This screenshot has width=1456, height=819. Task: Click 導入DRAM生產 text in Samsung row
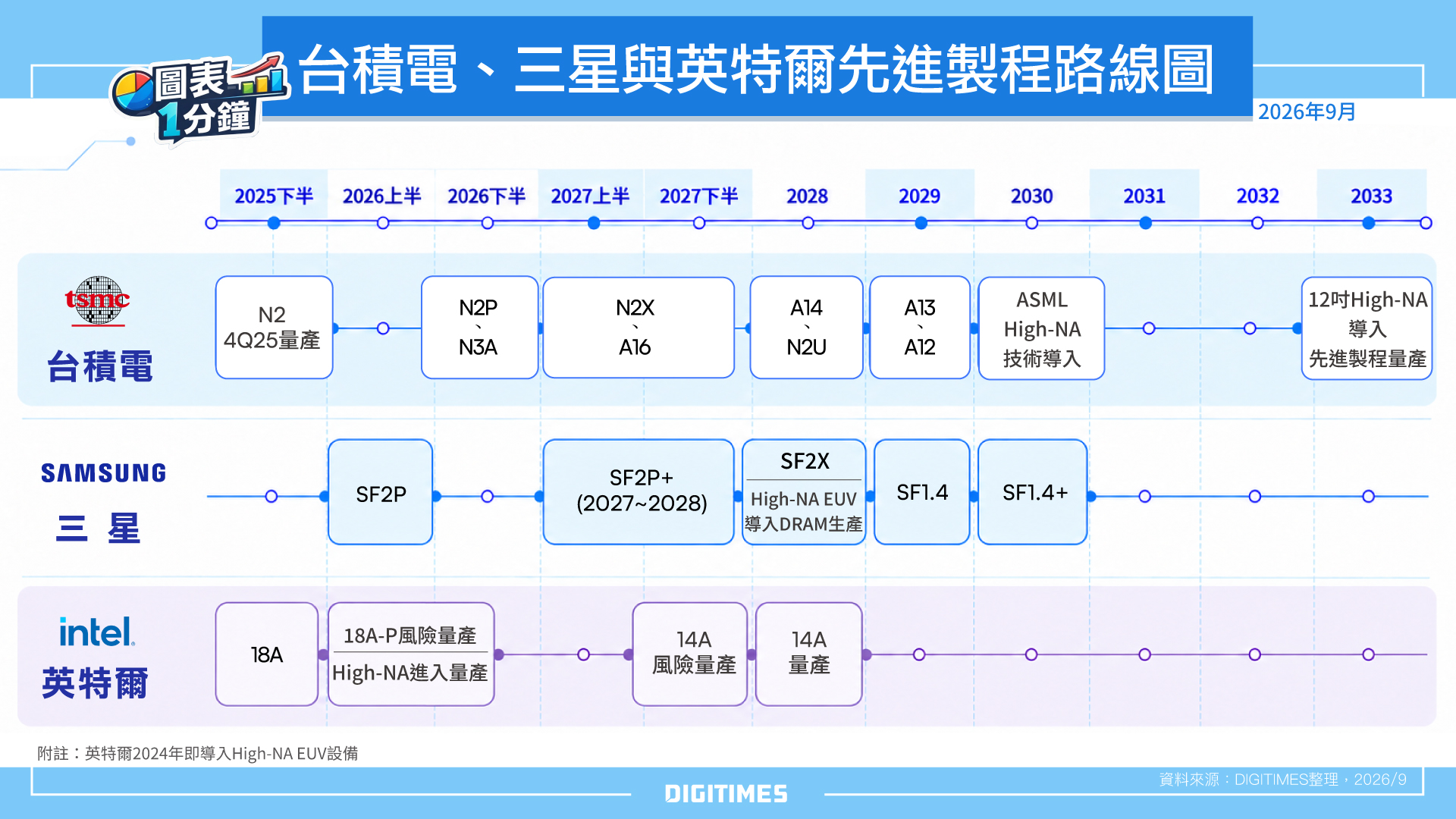pos(804,524)
